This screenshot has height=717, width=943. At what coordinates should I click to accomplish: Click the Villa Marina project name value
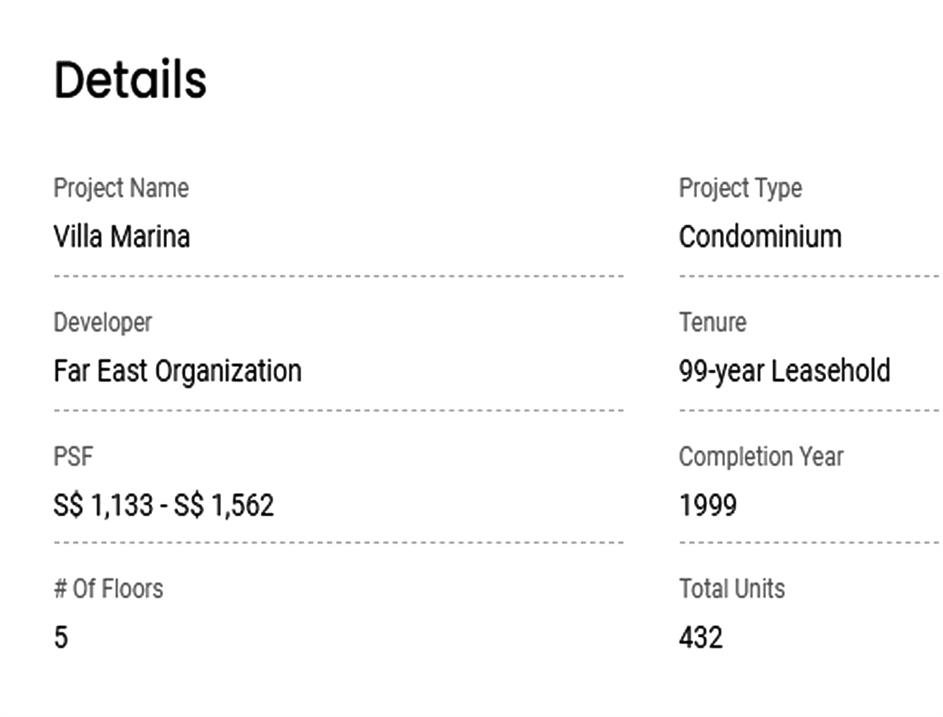(x=122, y=237)
